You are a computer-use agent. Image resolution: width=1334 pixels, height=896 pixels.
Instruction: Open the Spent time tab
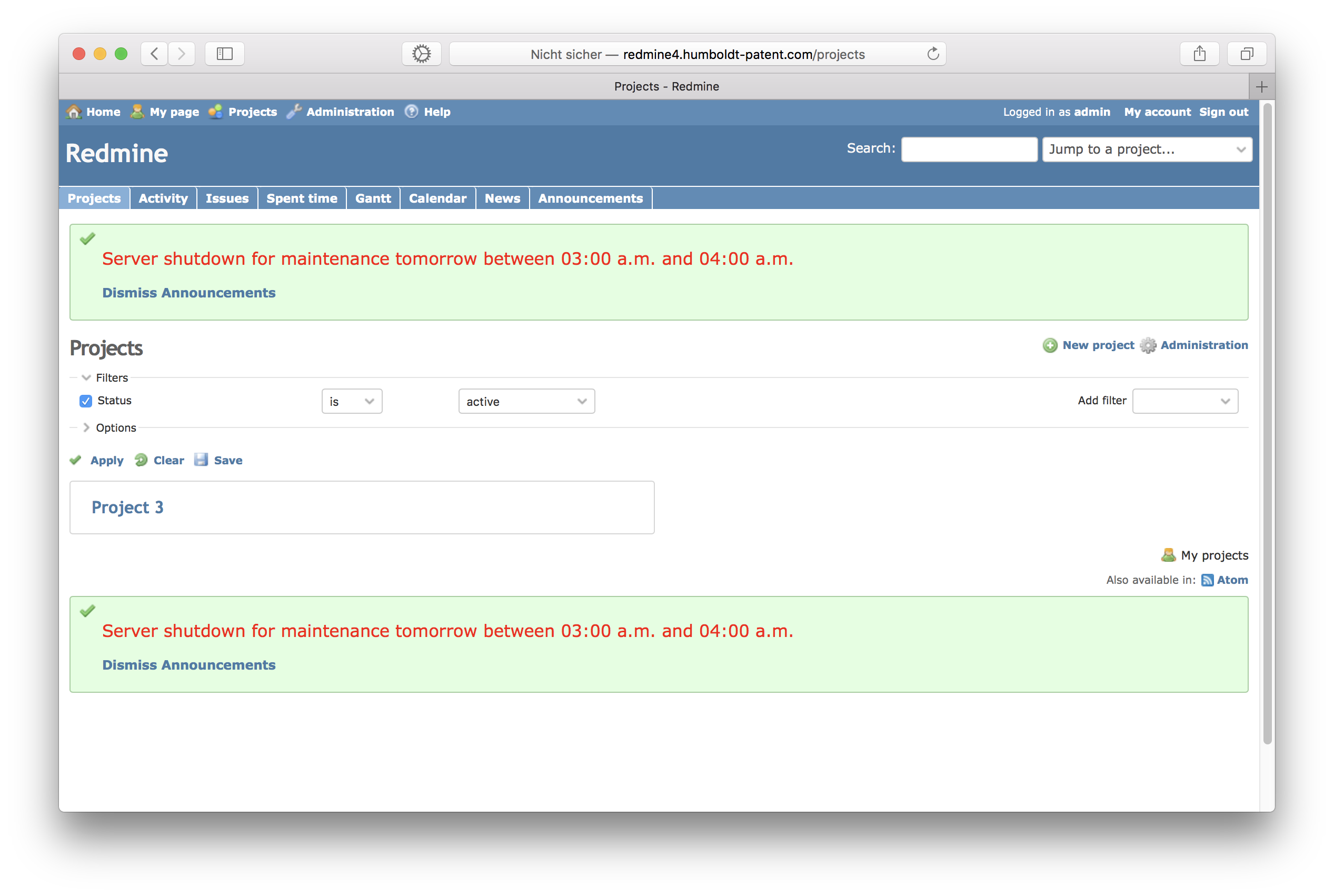[302, 198]
